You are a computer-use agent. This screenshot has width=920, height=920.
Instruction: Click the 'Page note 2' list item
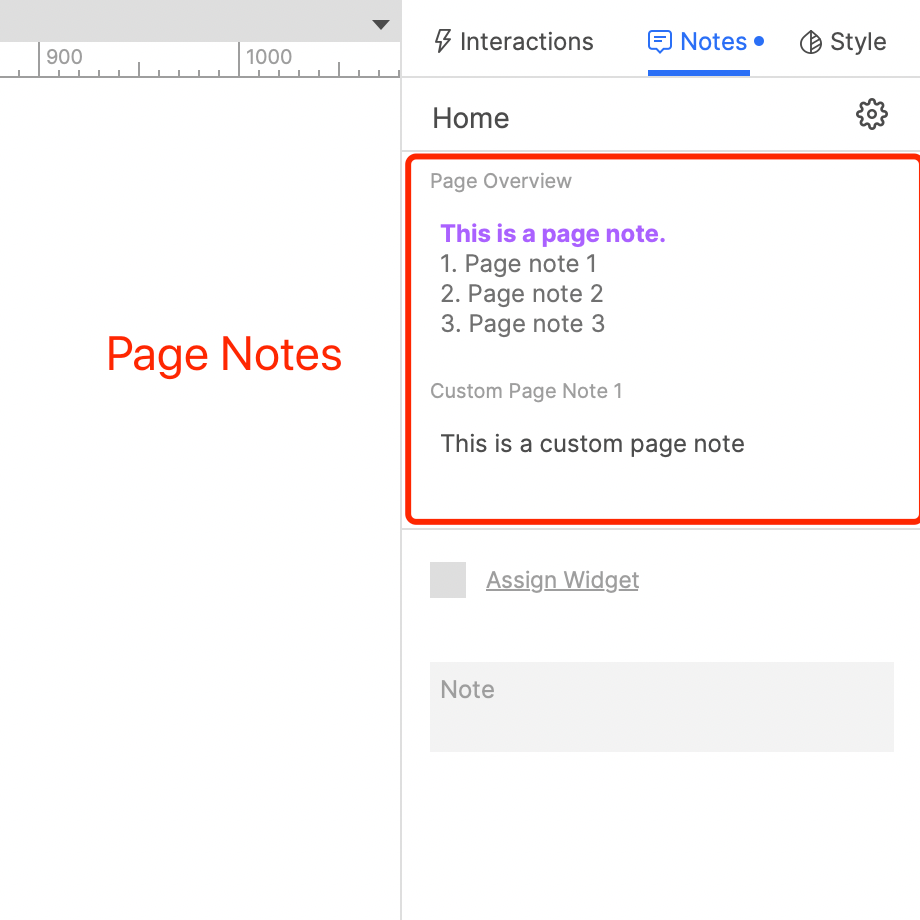point(521,293)
